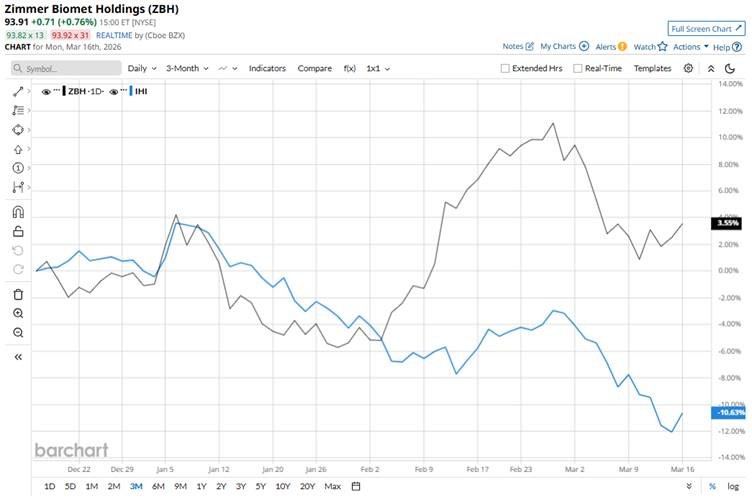This screenshot has width=752, height=500.
Task: Check the Real-Time checkbox
Action: coord(577,69)
